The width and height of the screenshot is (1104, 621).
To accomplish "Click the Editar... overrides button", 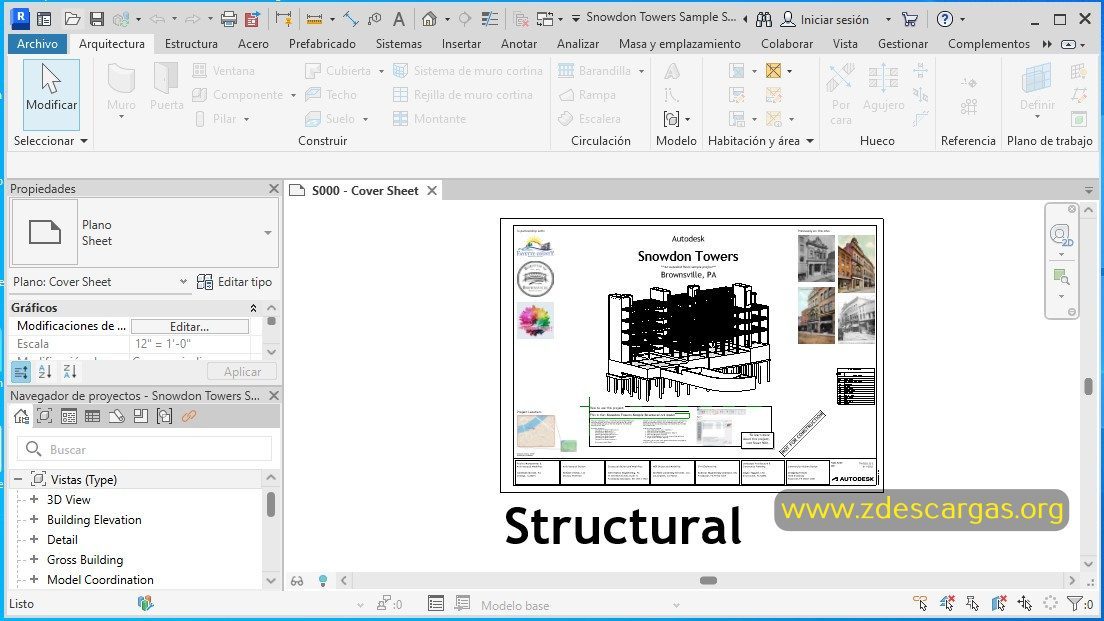I will coord(189,327).
